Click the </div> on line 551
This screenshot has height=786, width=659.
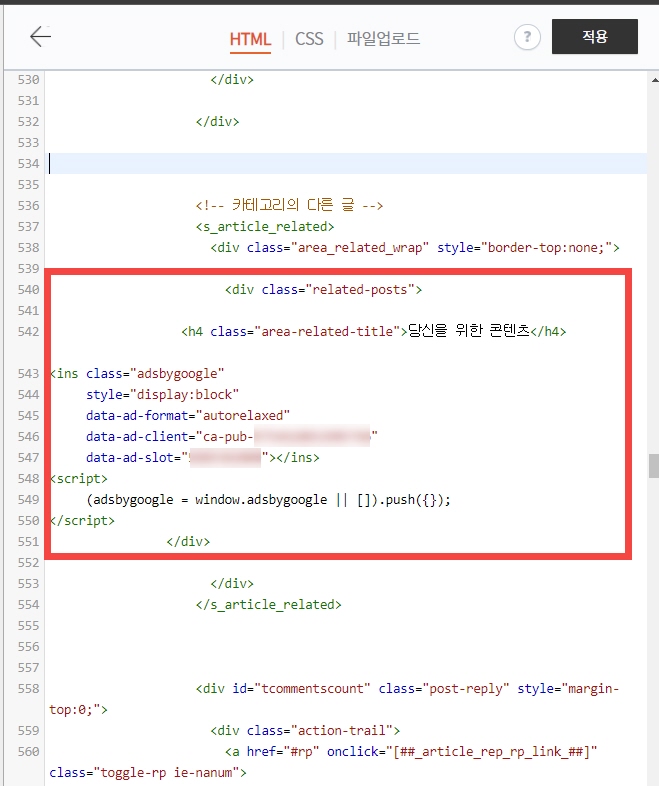coord(188,542)
